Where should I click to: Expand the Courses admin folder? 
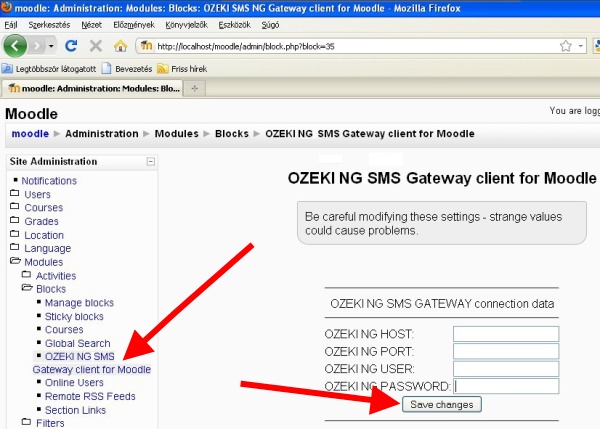point(43,208)
